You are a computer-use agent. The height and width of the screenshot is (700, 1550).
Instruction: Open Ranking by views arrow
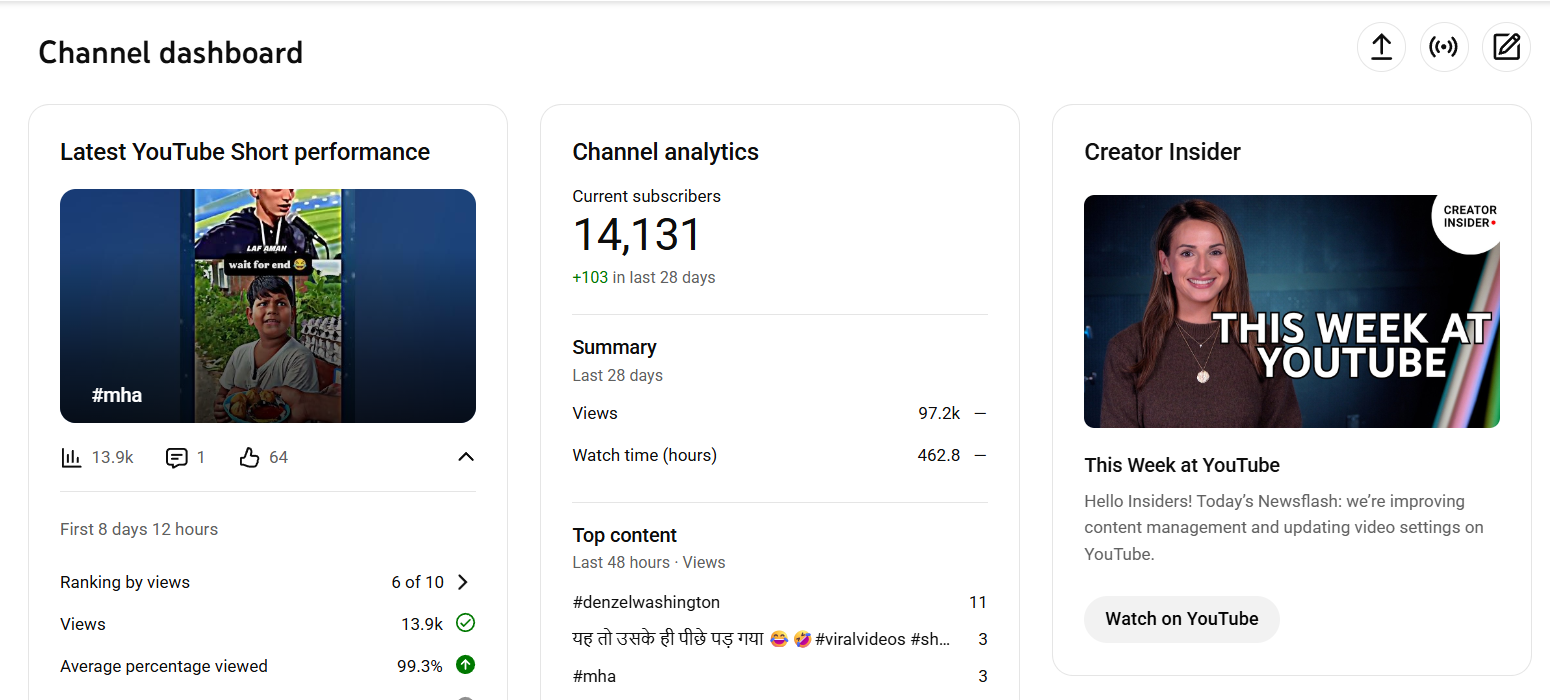[x=463, y=582]
